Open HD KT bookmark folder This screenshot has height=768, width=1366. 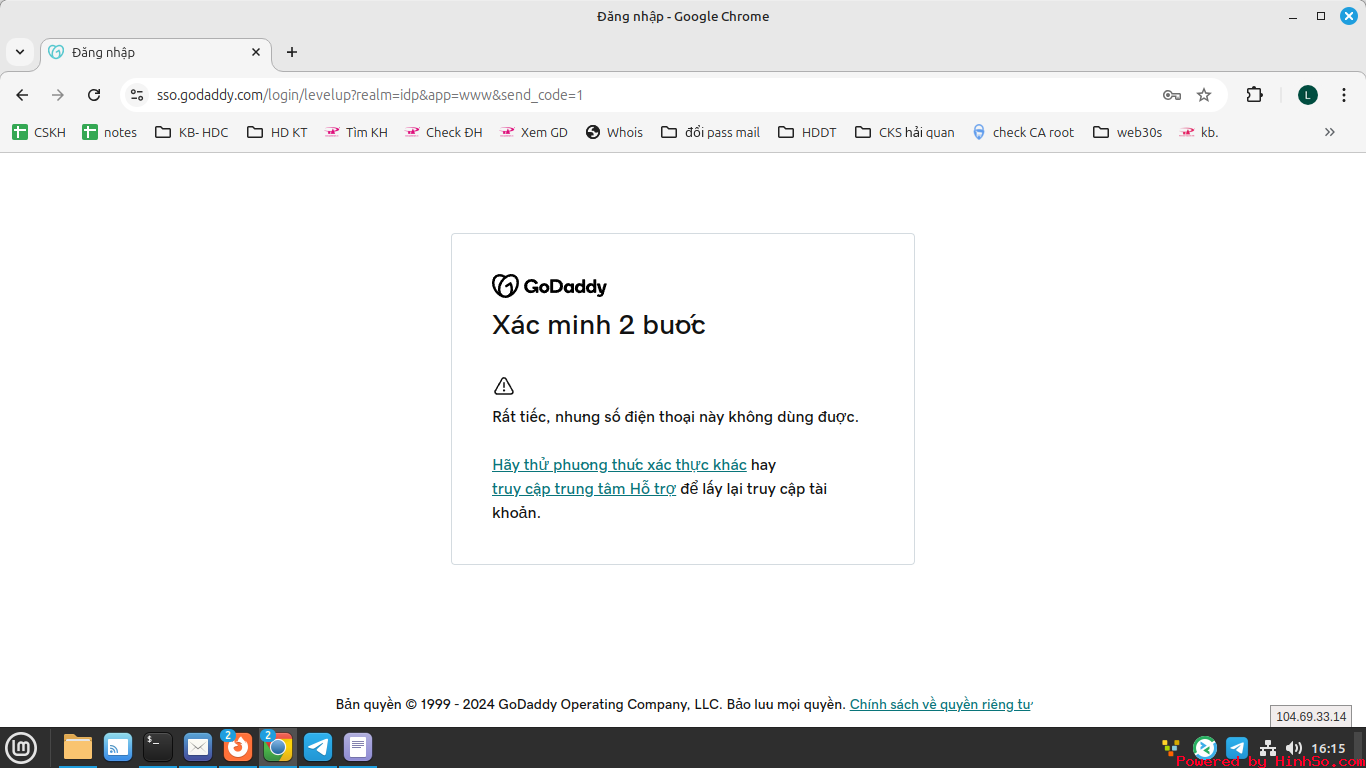point(277,132)
